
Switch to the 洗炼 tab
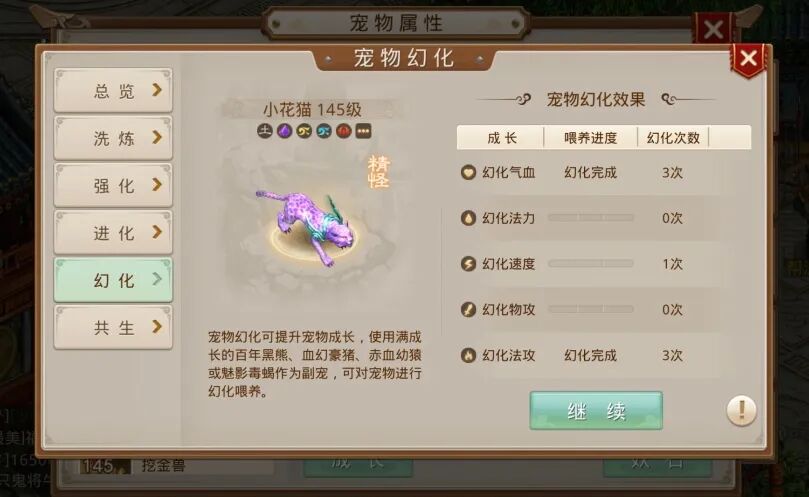click(x=113, y=138)
